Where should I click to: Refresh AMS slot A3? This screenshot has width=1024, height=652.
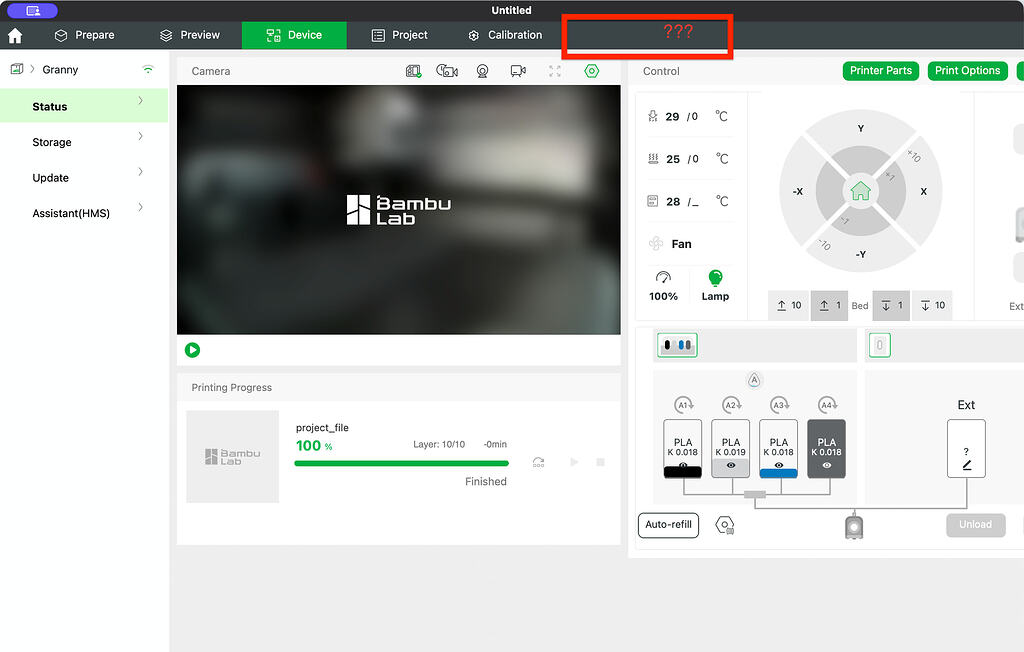click(779, 405)
